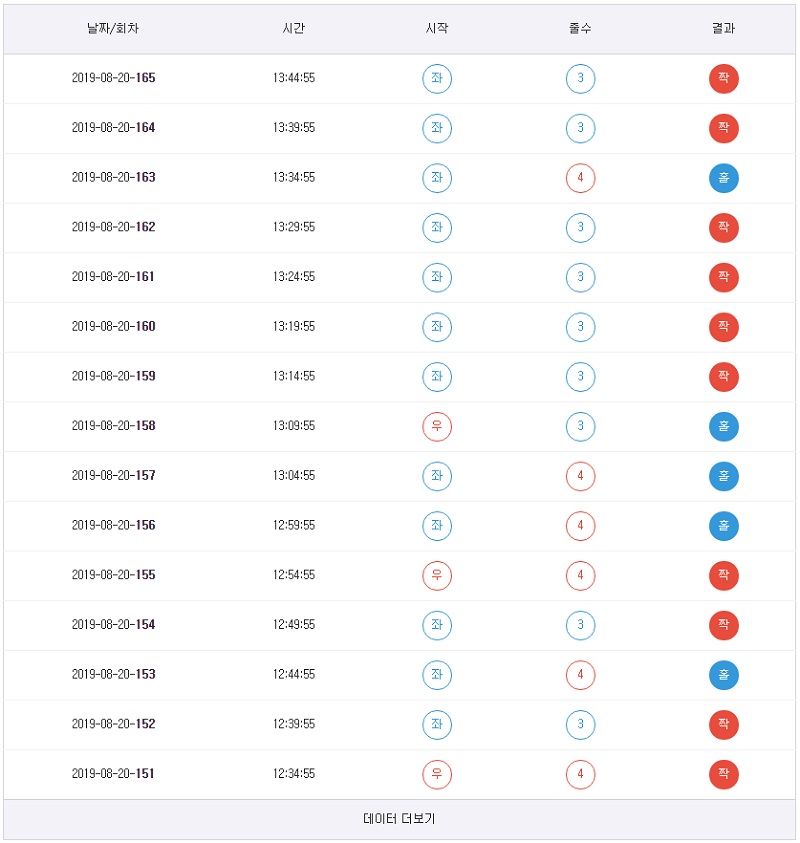The height and width of the screenshot is (843, 800).
Task: Open the 줄수 column header
Action: click(x=581, y=29)
